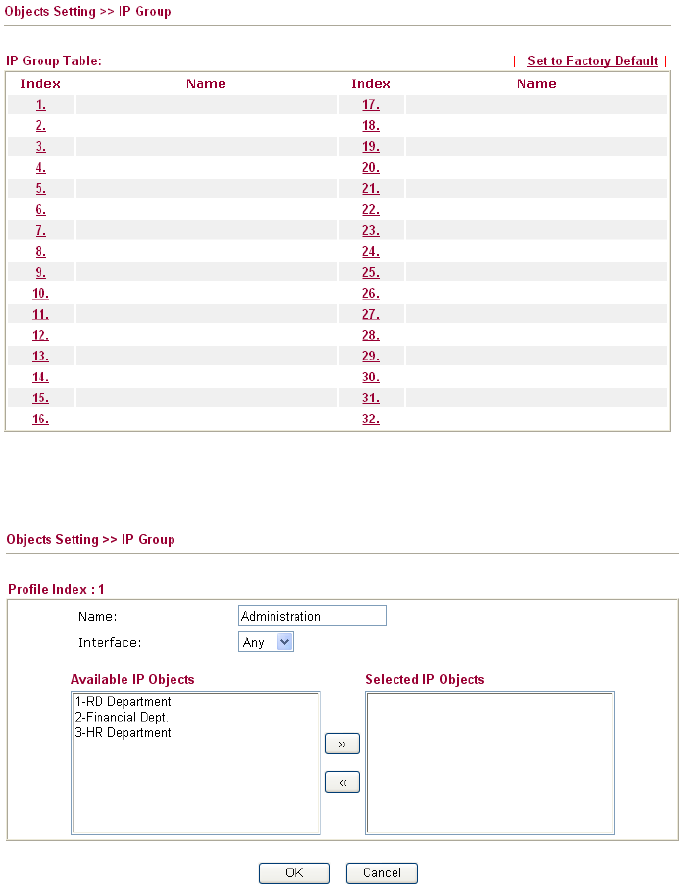690x893 pixels.
Task: Open IP group index 22
Action: click(371, 209)
